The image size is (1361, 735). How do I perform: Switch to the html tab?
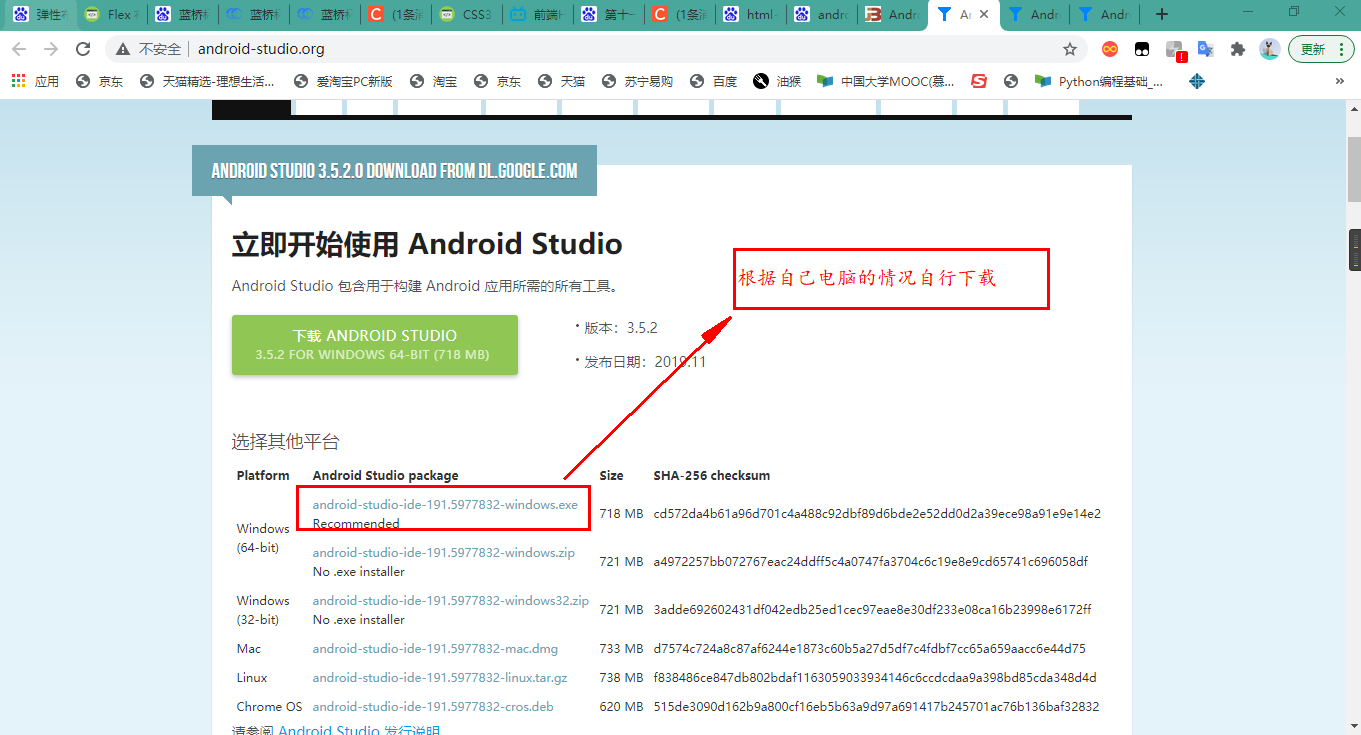pyautogui.click(x=751, y=15)
